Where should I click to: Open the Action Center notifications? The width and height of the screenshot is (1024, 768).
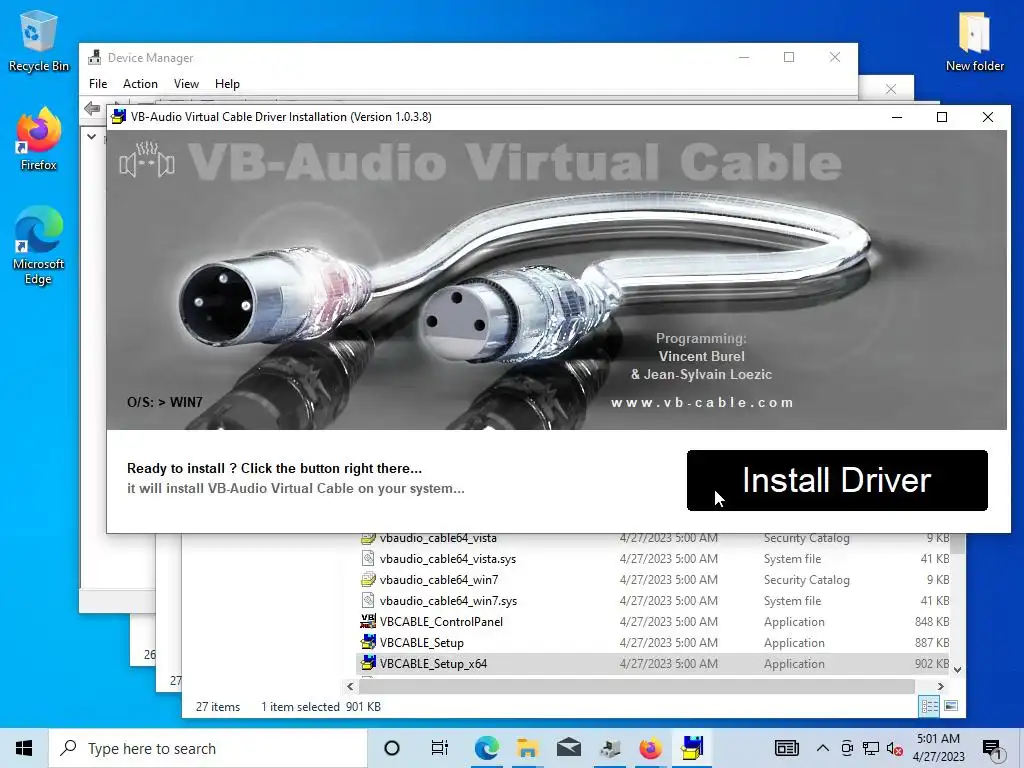[993, 748]
